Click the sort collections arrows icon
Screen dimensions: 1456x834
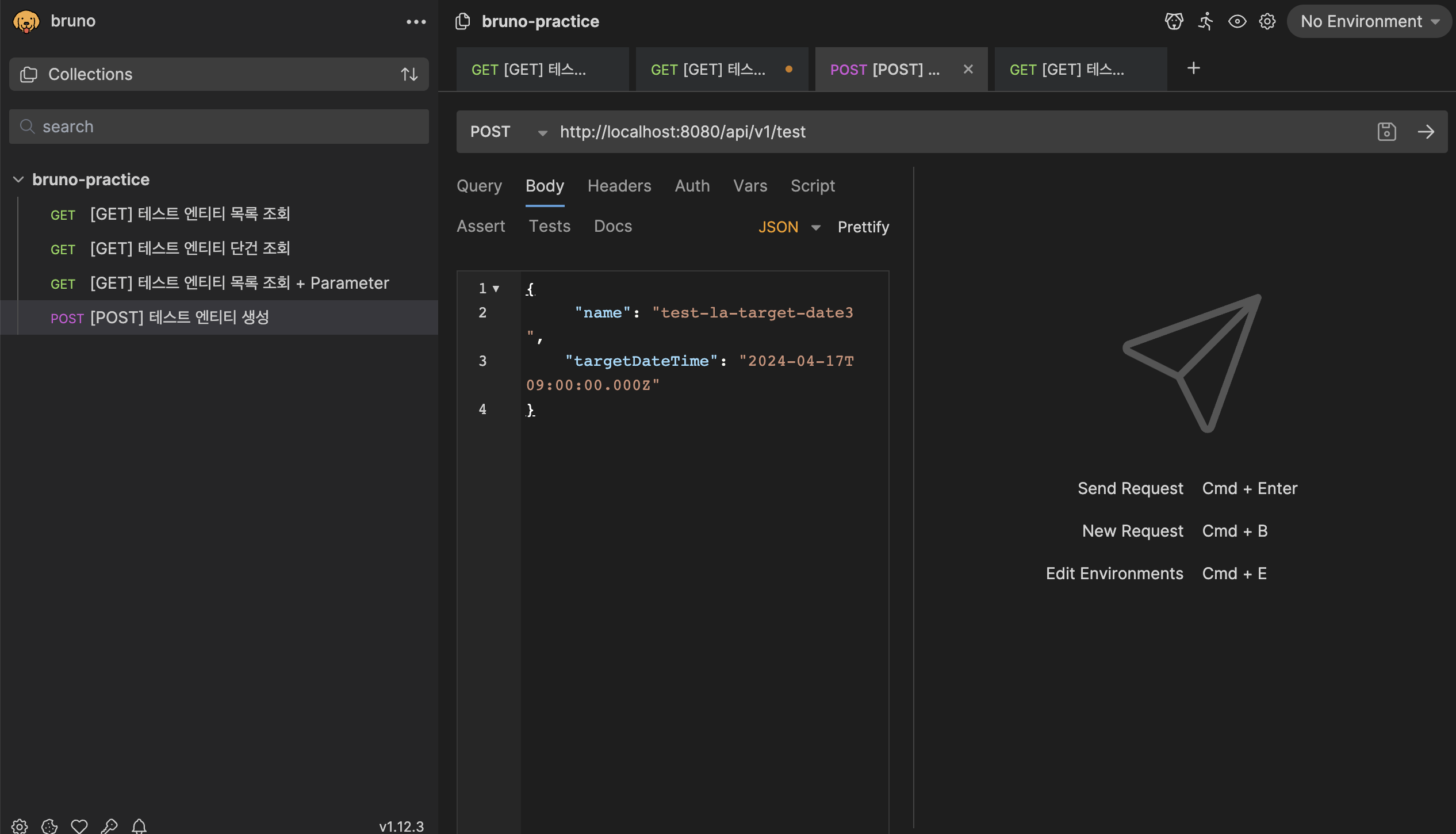[409, 74]
